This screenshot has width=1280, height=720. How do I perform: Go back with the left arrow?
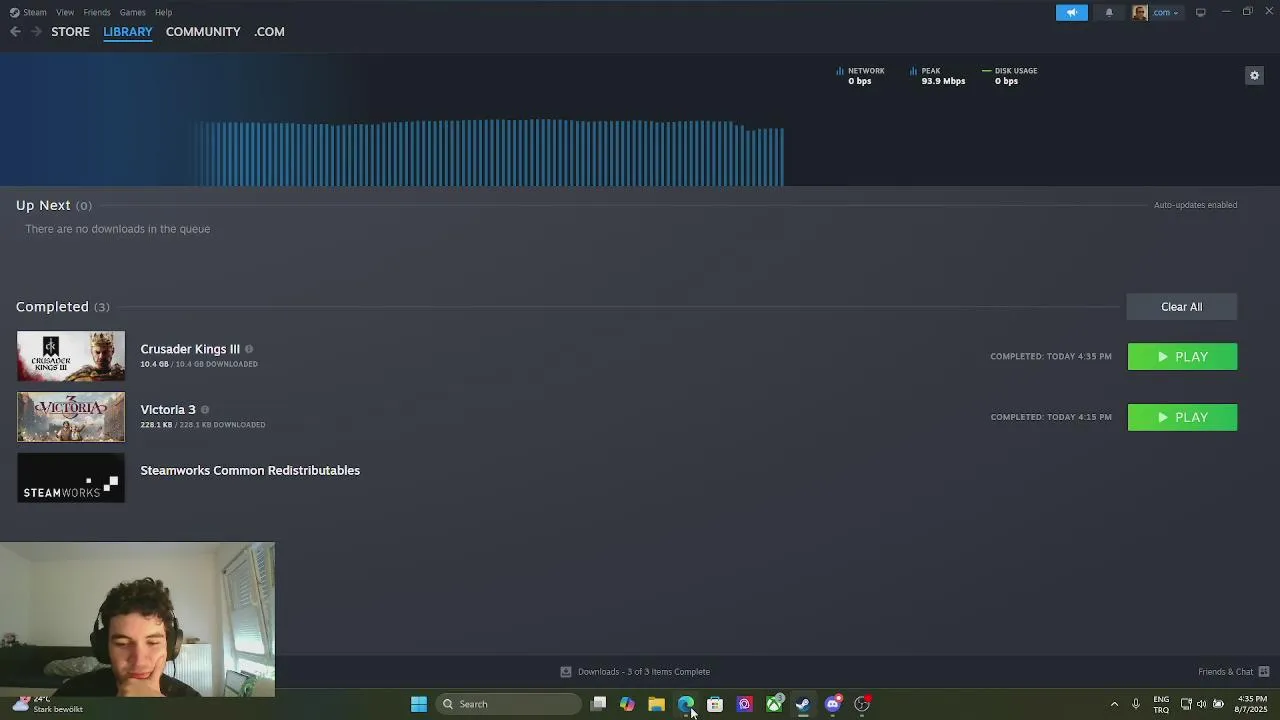coord(15,32)
